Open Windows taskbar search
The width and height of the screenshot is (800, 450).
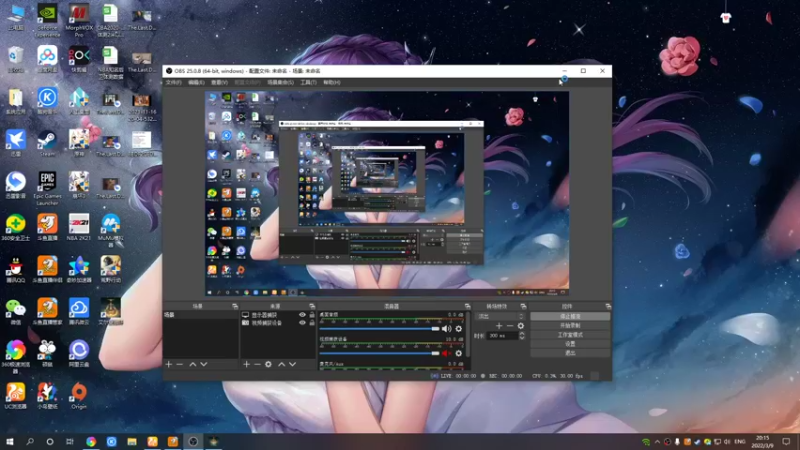[30, 441]
